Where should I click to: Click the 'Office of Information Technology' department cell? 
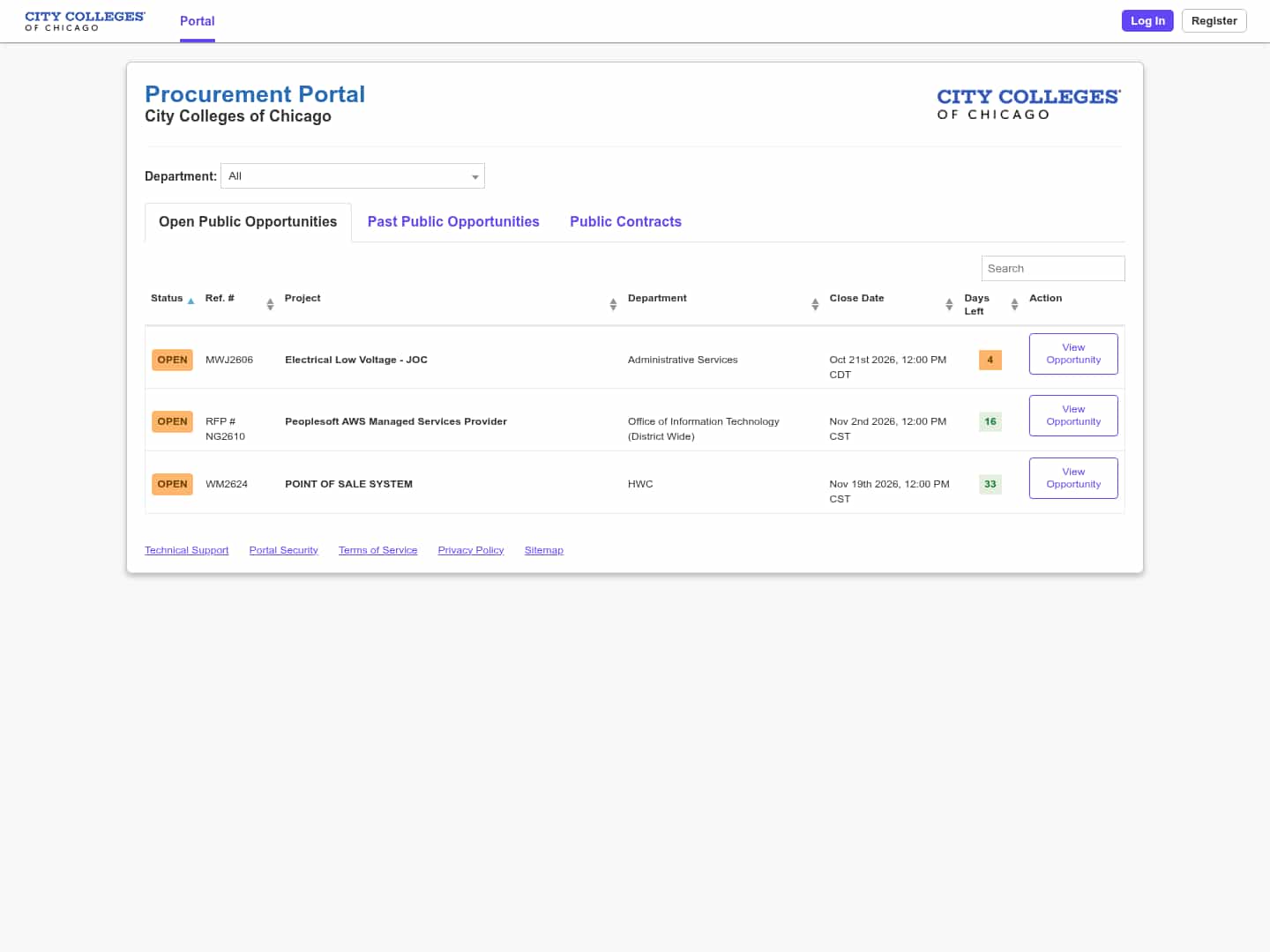click(x=704, y=428)
